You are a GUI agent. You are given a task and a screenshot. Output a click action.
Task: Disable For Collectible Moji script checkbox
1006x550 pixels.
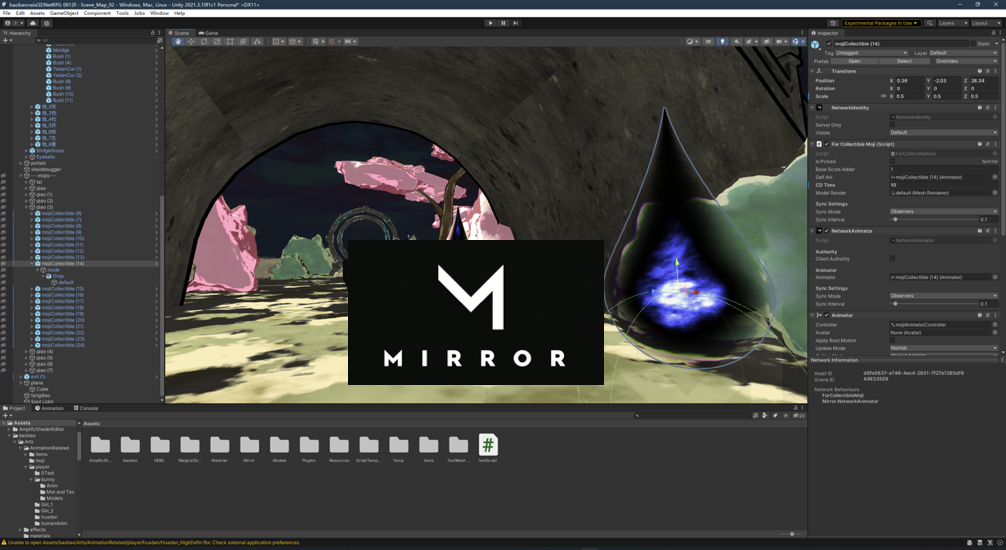click(x=826, y=144)
